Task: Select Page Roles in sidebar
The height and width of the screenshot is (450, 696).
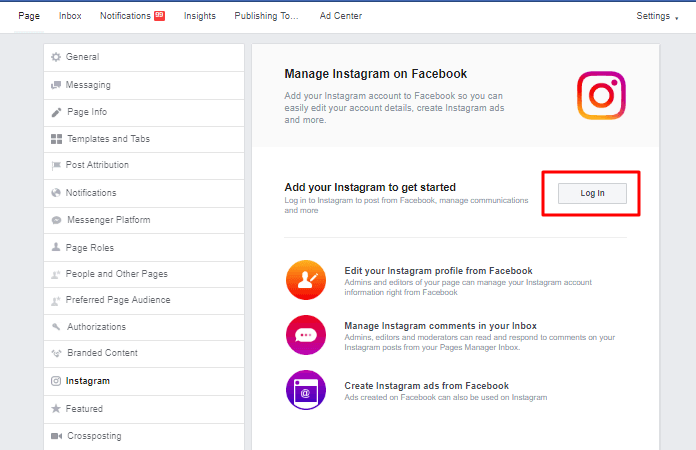Action: coord(144,248)
